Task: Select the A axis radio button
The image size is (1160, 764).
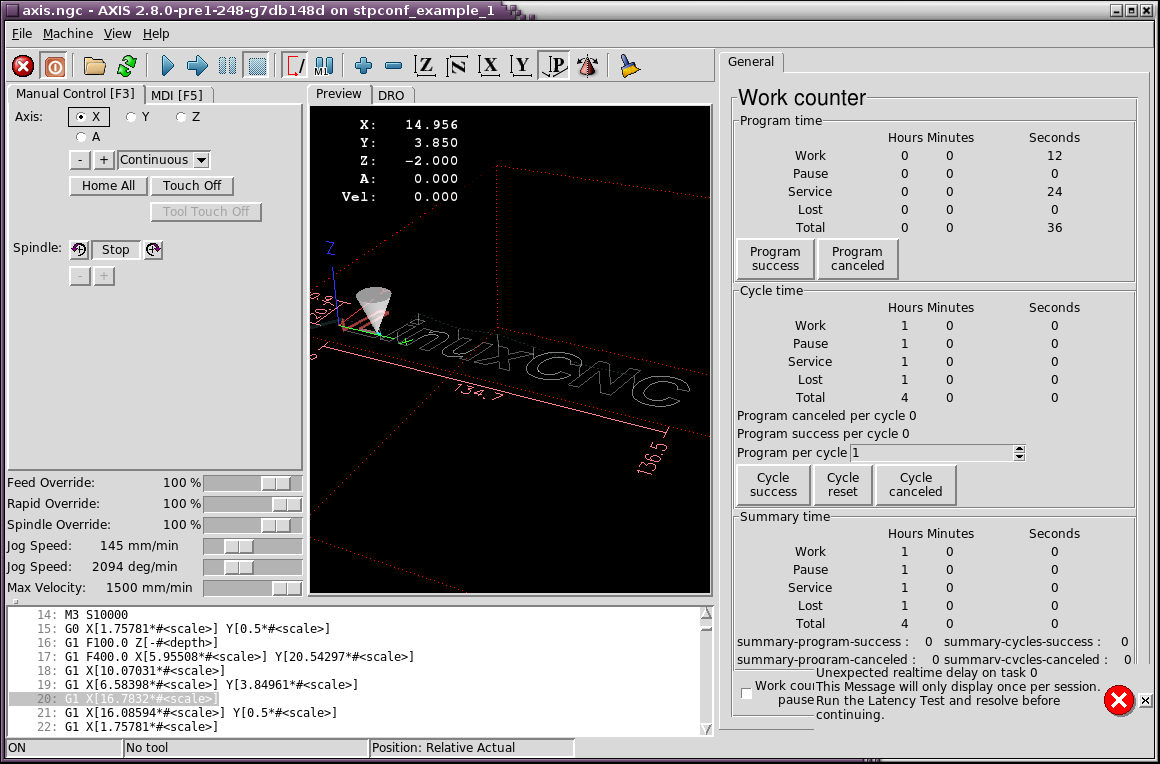Action: click(x=81, y=137)
